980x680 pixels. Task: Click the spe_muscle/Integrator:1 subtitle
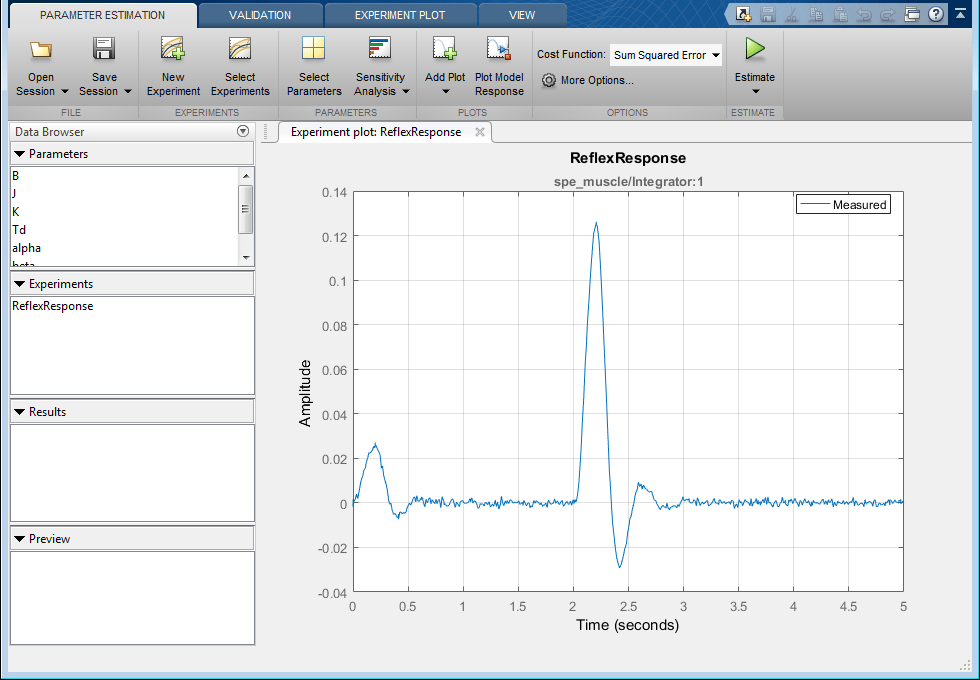click(x=629, y=182)
